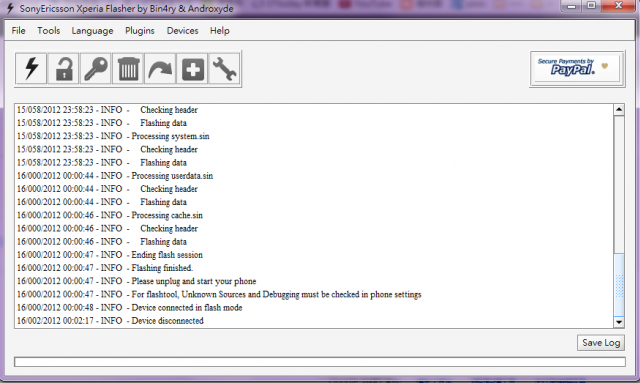Select the 'Processing system.sin' log line
Image resolution: width=640 pixels, height=383 pixels.
pos(113,136)
